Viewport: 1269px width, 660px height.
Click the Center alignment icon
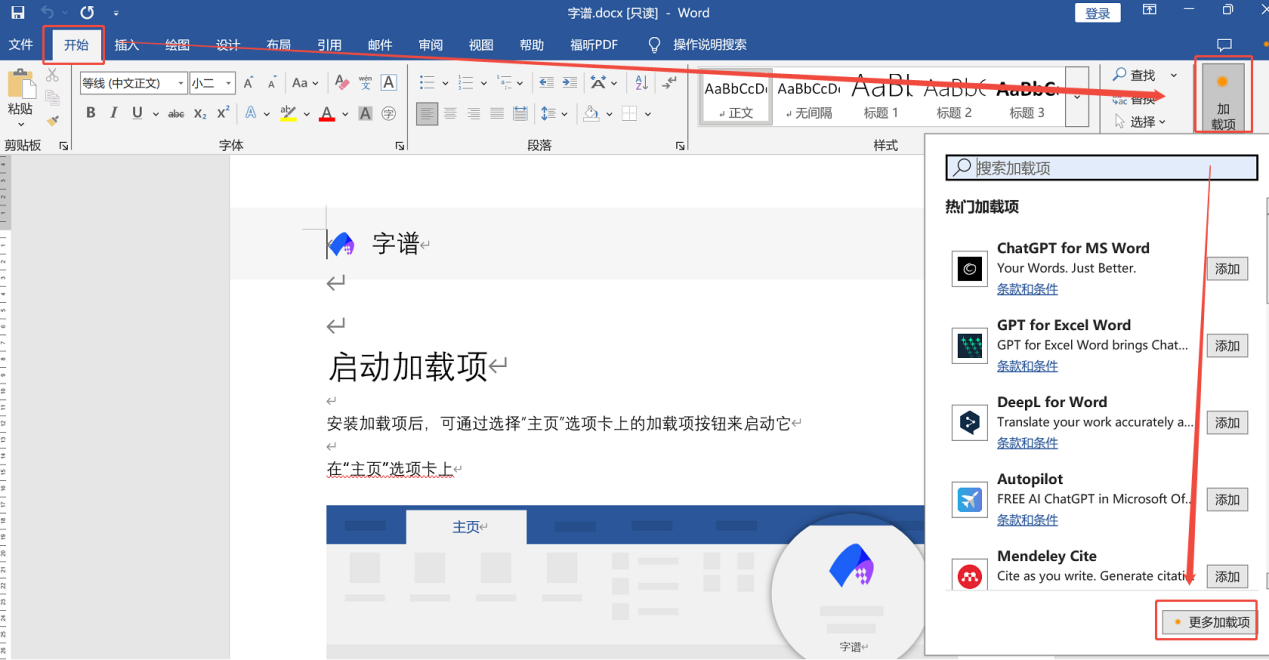coord(450,114)
